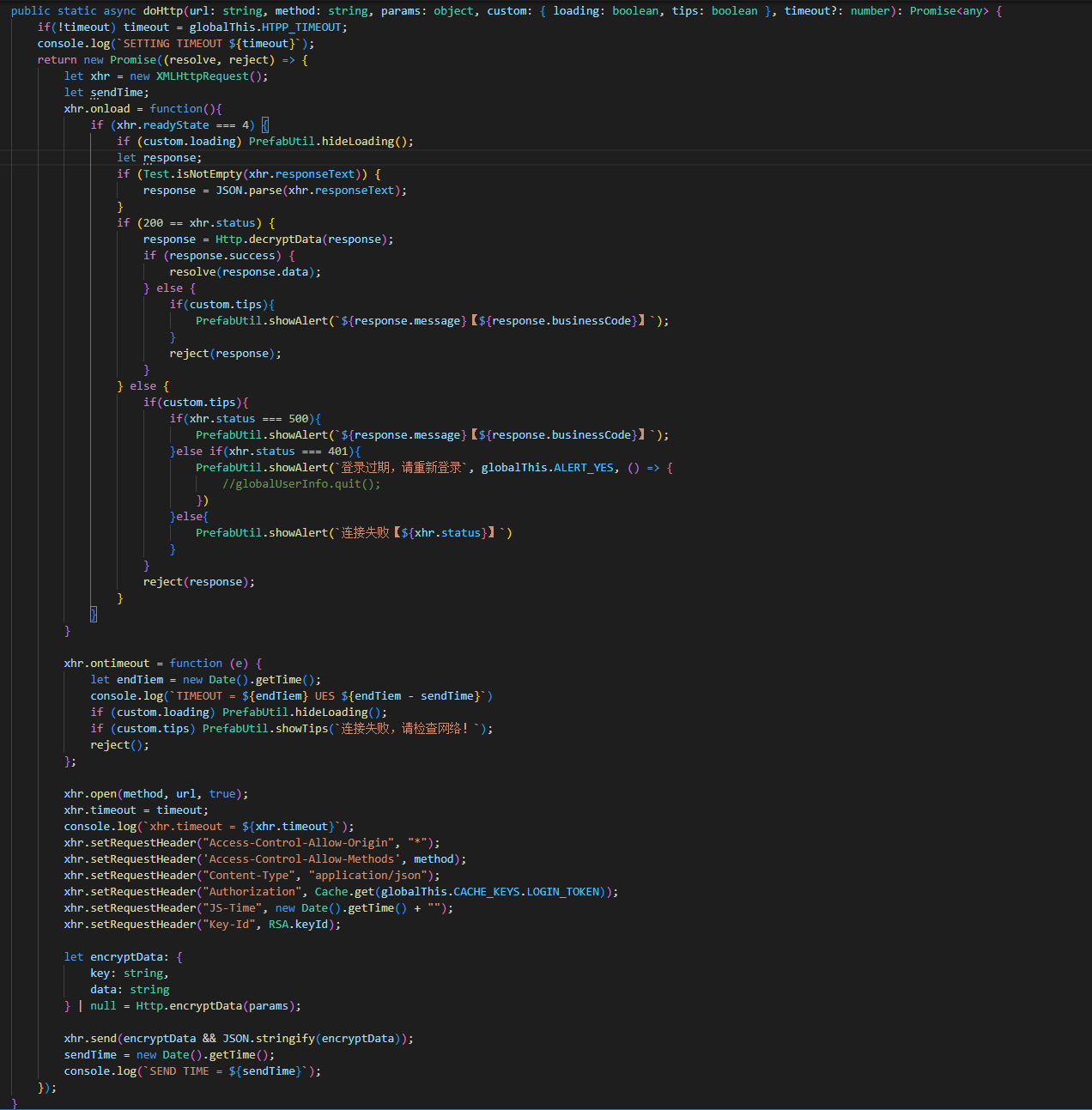The width and height of the screenshot is (1092, 1110).
Task: Click the 'params: object' parameter
Action: [x=428, y=11]
